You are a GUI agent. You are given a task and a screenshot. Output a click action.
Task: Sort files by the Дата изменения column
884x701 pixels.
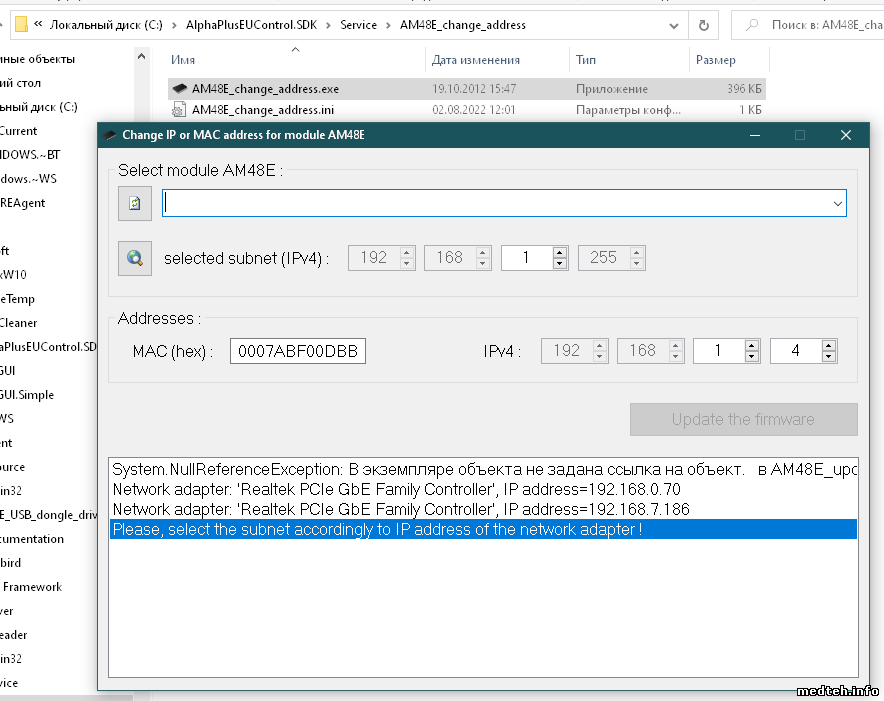pyautogui.click(x=475, y=60)
